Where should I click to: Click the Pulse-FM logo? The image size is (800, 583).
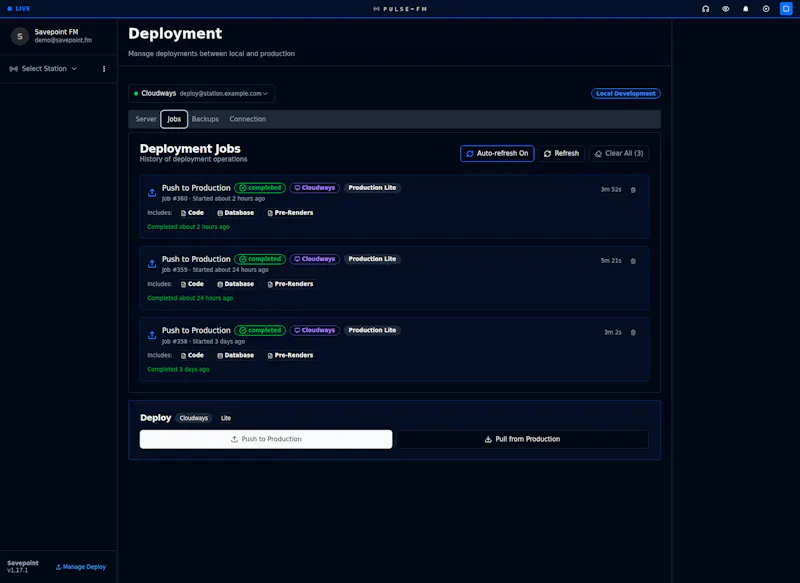click(400, 9)
